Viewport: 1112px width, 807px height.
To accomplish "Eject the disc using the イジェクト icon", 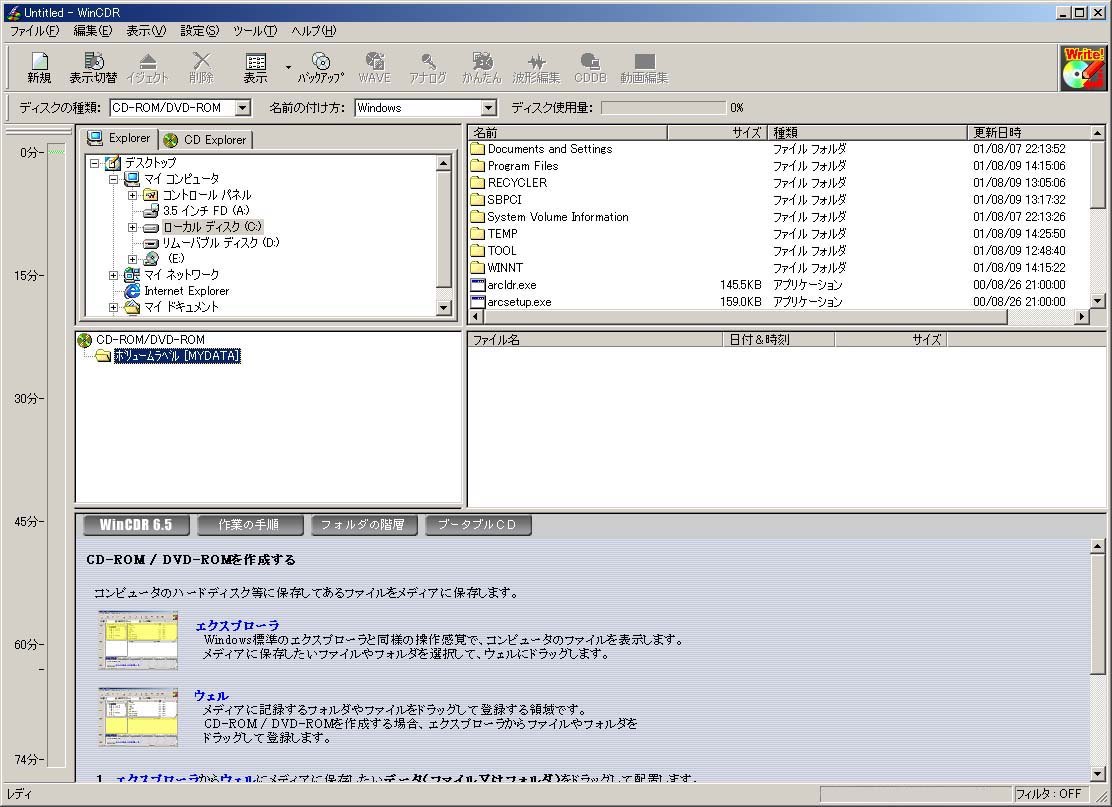I will click(147, 67).
